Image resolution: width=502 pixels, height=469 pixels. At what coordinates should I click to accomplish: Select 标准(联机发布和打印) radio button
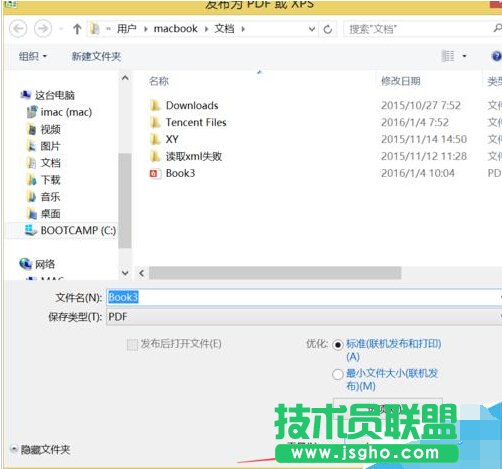tap(338, 345)
